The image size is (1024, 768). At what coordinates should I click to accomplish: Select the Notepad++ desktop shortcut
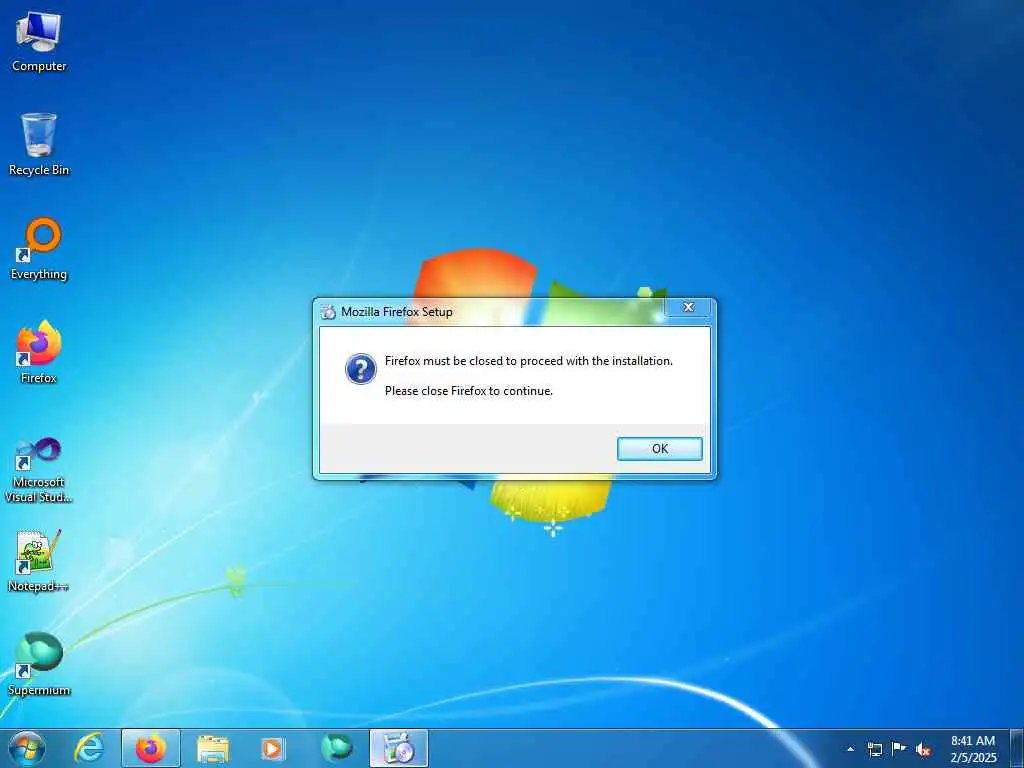39,561
